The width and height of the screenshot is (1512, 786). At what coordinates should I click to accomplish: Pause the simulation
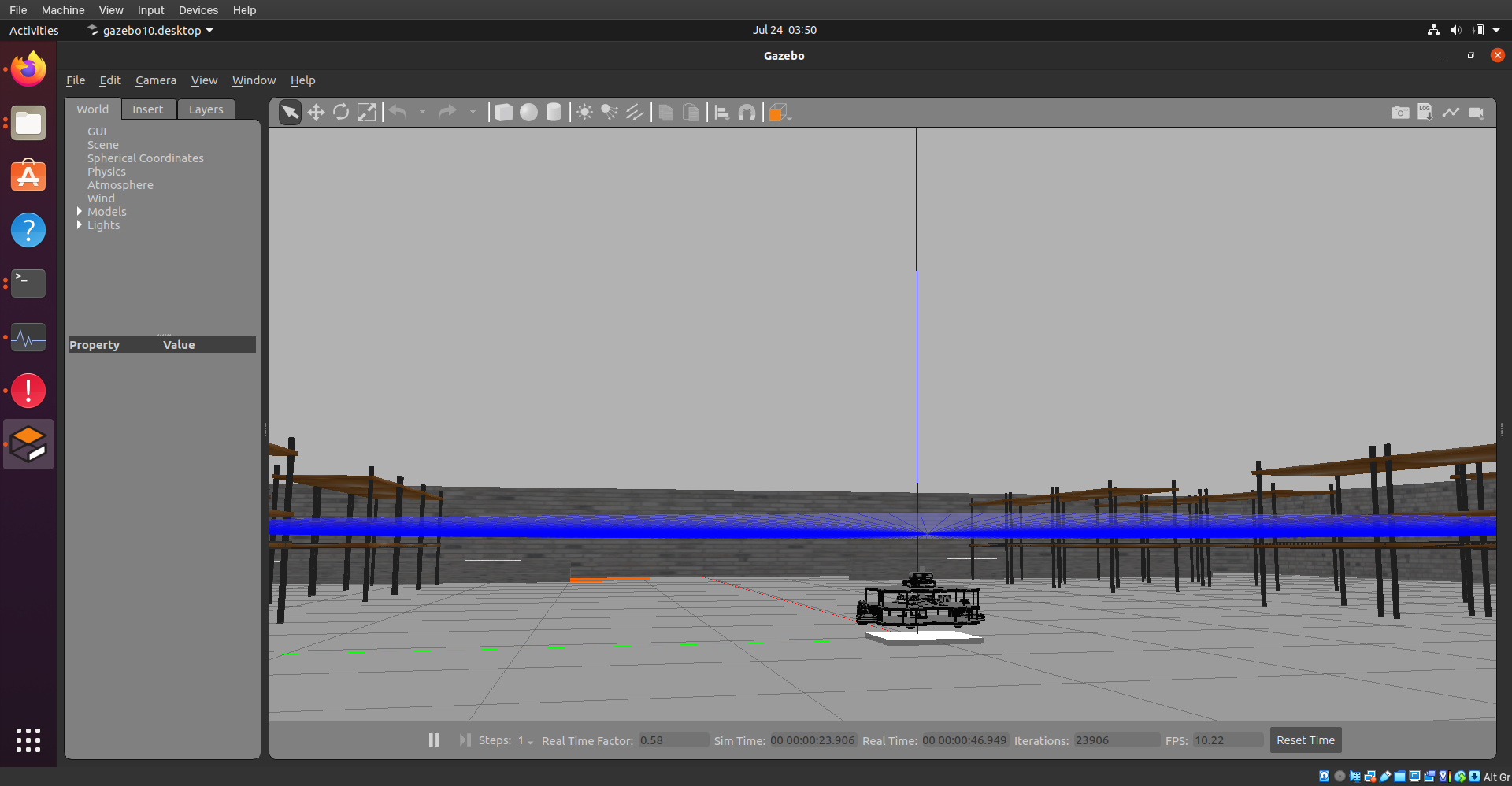434,740
